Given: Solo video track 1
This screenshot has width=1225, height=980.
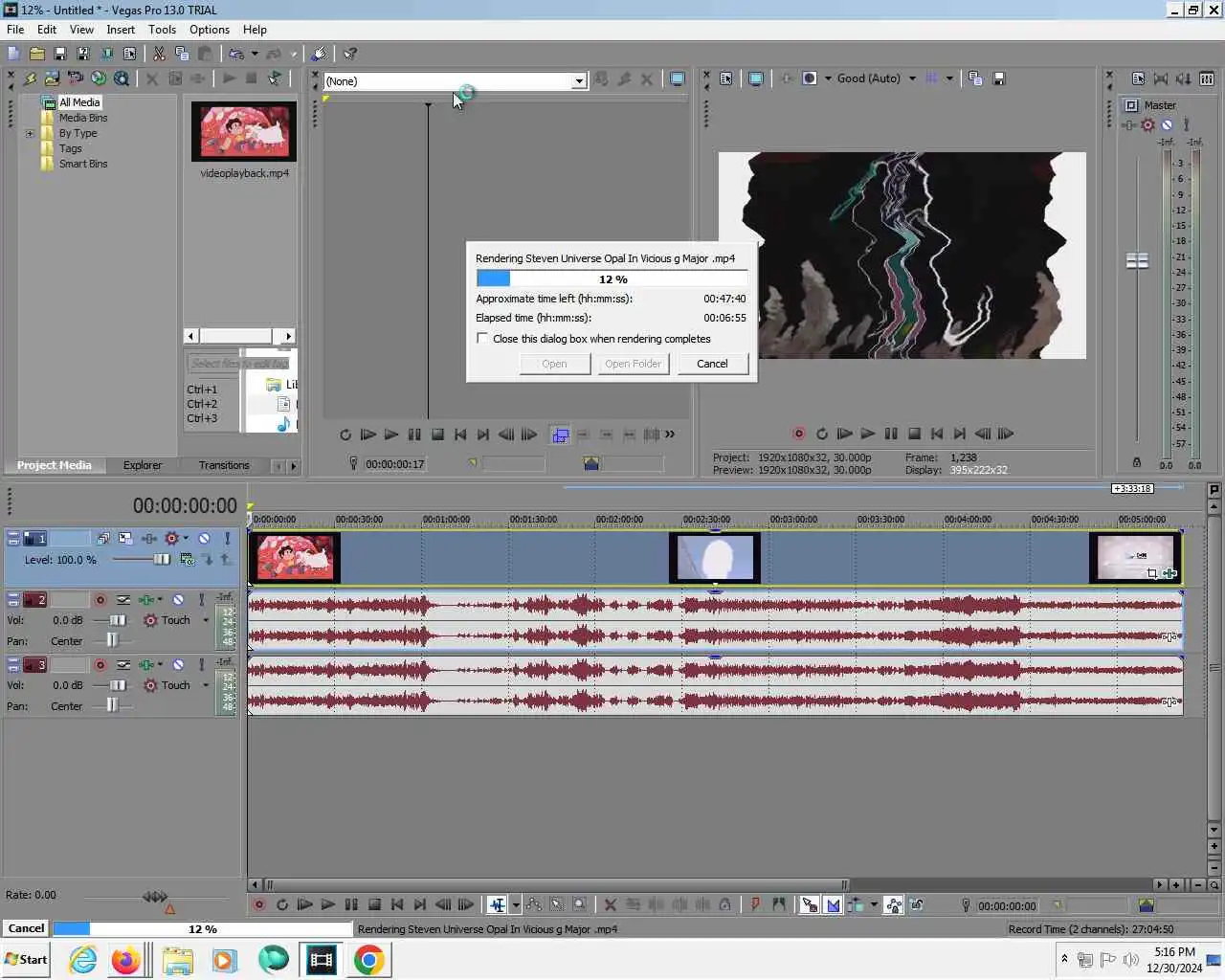Looking at the screenshot, I should click(227, 539).
